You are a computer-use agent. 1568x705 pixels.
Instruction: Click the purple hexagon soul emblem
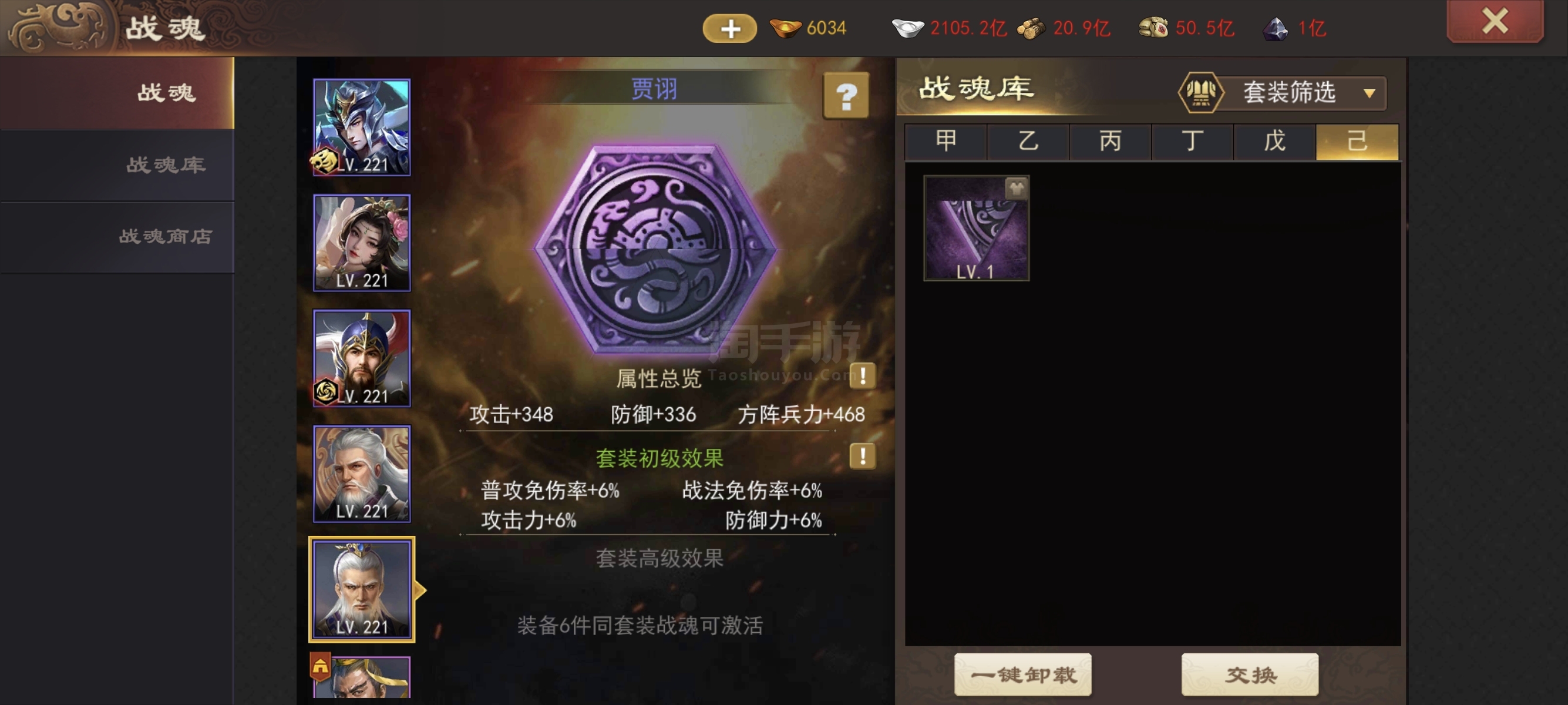tap(655, 250)
